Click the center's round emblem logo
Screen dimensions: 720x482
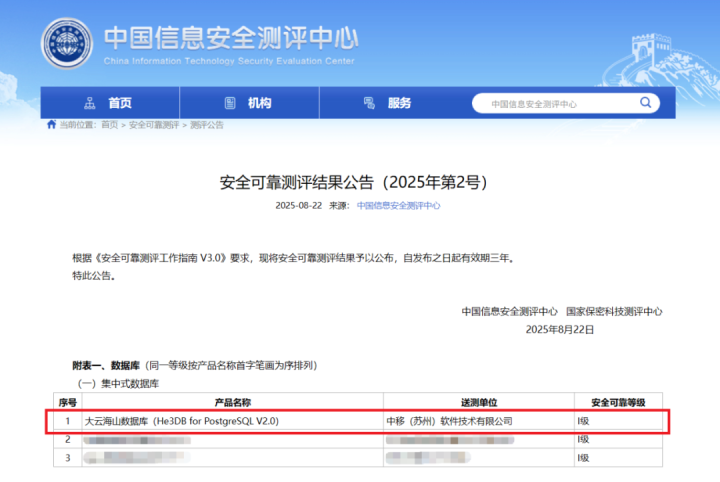click(x=67, y=44)
